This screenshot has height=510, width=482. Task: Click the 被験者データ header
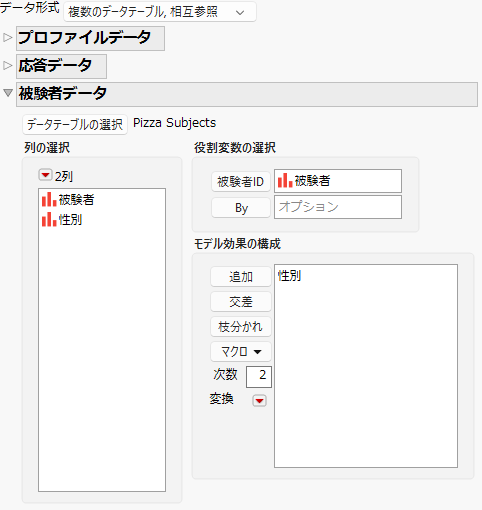(x=247, y=94)
